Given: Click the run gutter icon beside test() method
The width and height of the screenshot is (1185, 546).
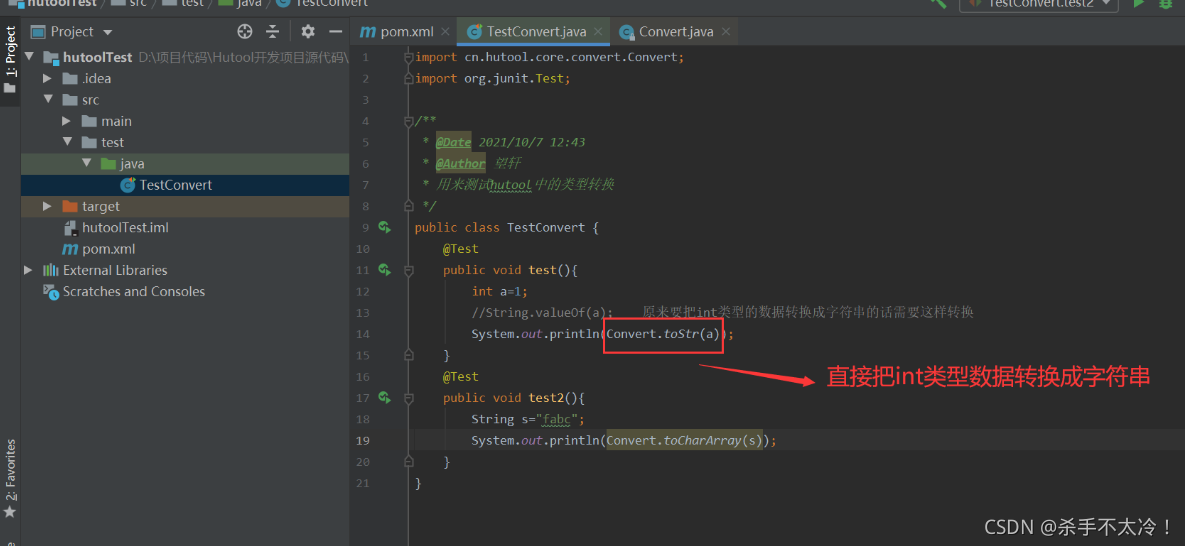Looking at the screenshot, I should 384,269.
